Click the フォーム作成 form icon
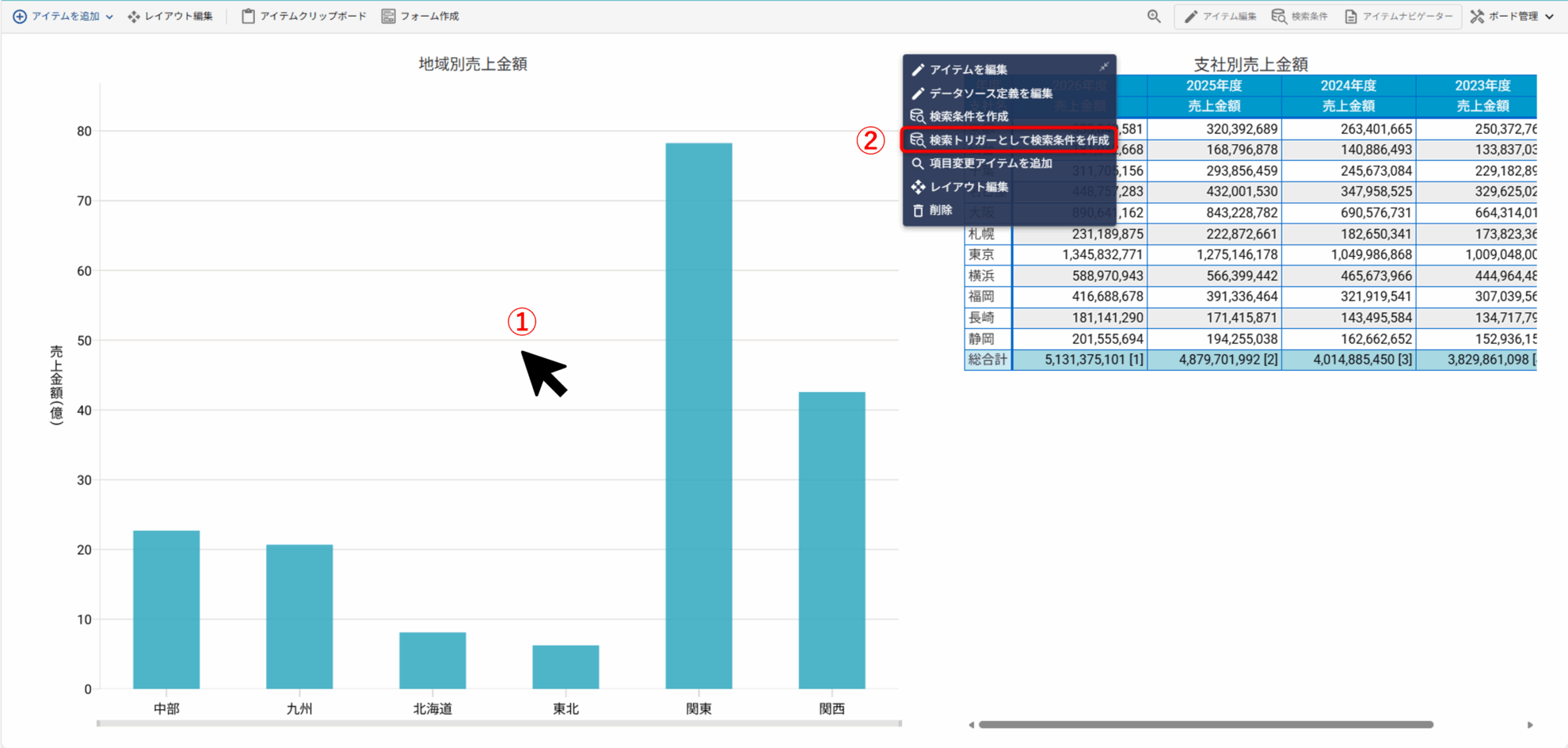 coord(387,15)
